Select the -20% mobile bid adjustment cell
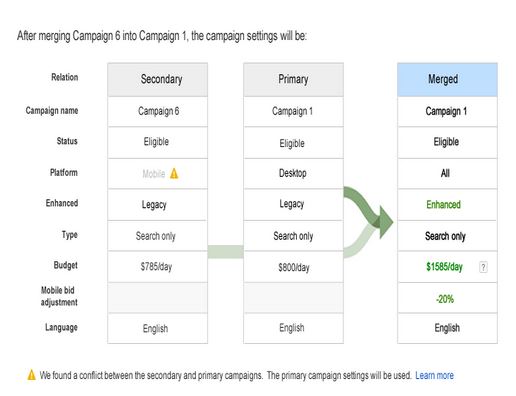The image size is (516, 396). pyautogui.click(x=447, y=298)
